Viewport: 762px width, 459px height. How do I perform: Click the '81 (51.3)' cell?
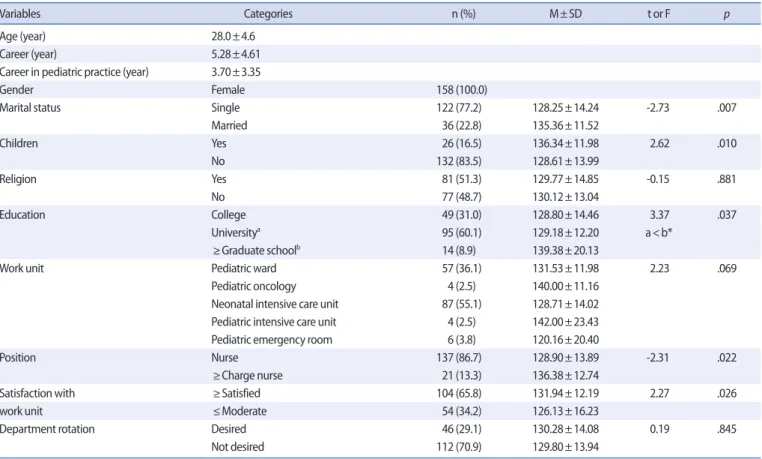462,179
